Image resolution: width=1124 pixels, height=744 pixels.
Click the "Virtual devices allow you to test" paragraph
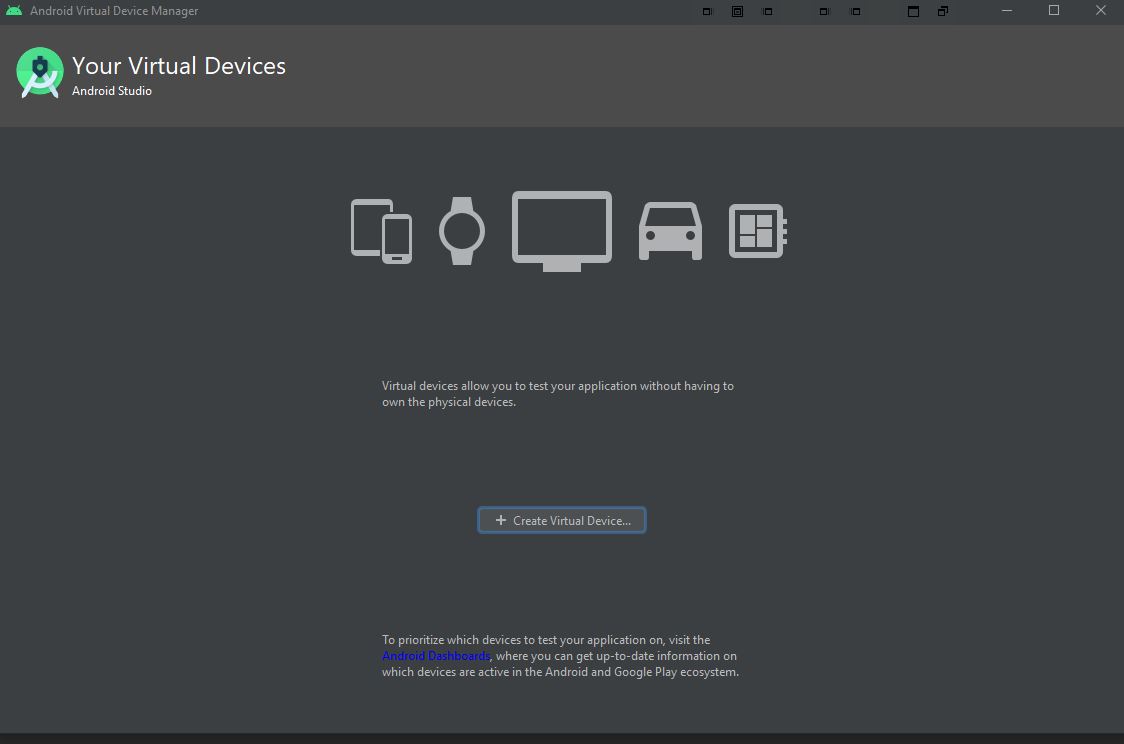558,394
